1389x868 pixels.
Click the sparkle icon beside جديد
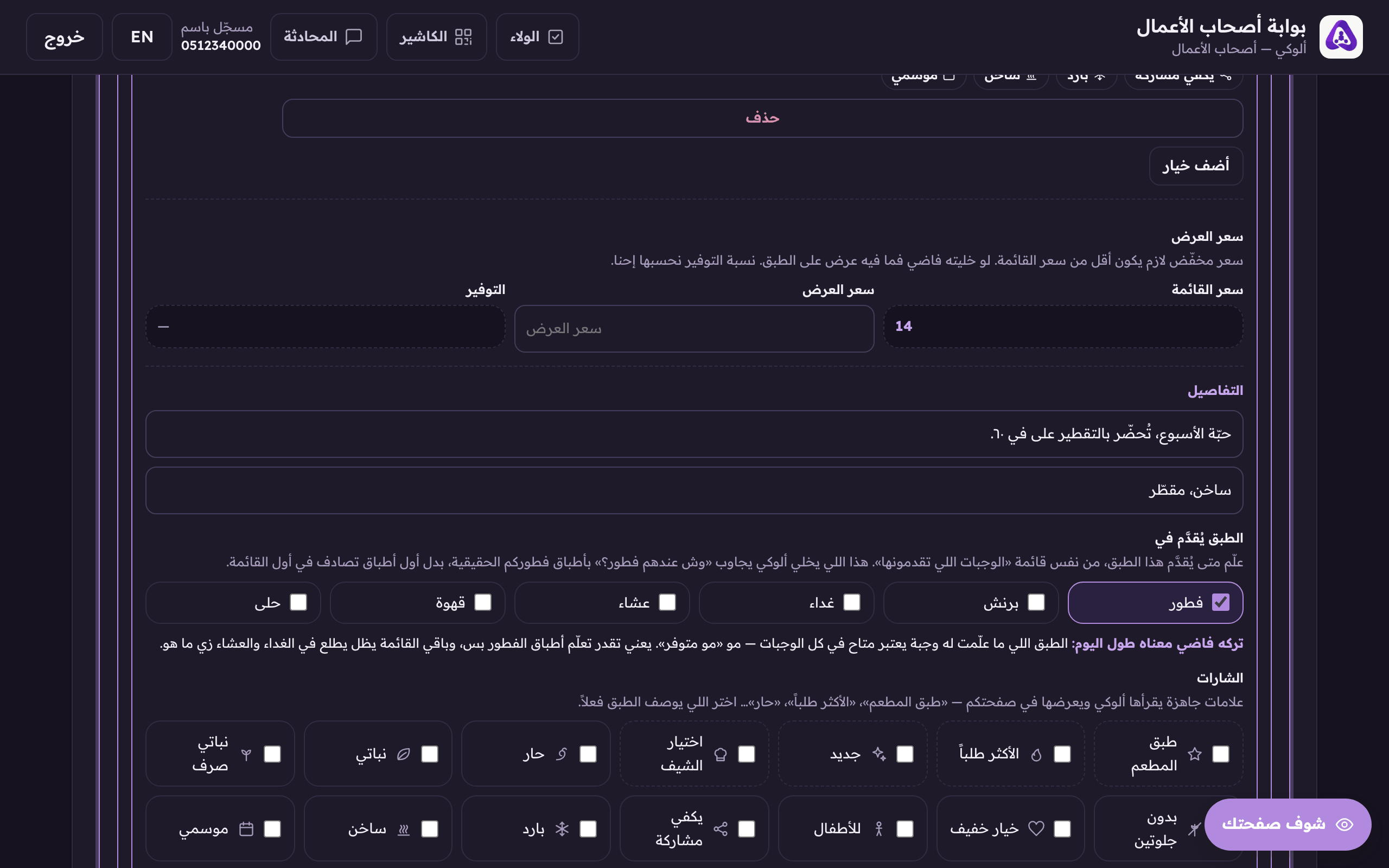click(879, 754)
